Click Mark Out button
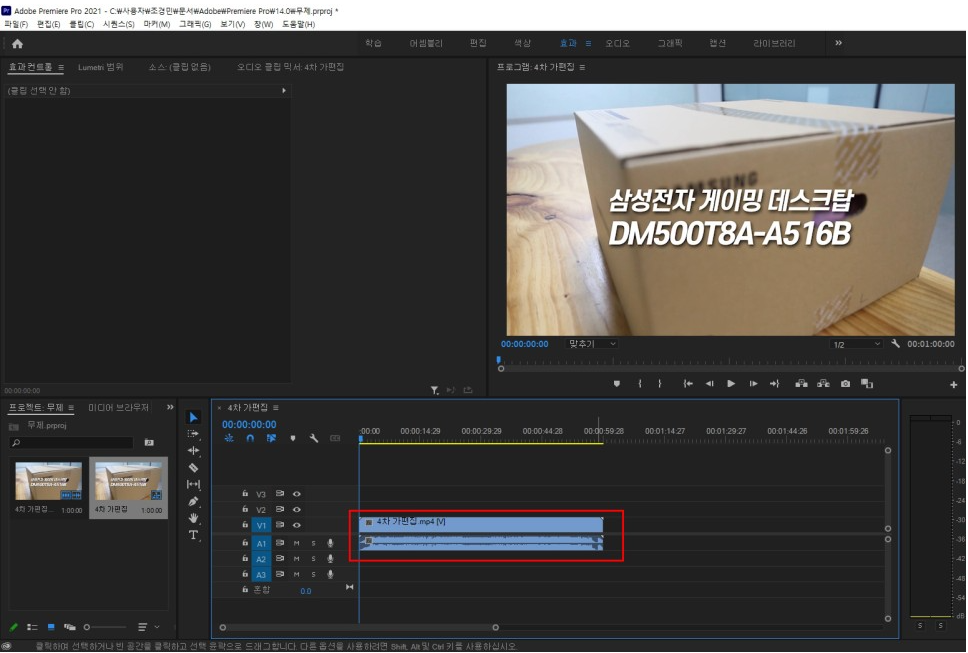This screenshot has width=968, height=653. point(660,384)
